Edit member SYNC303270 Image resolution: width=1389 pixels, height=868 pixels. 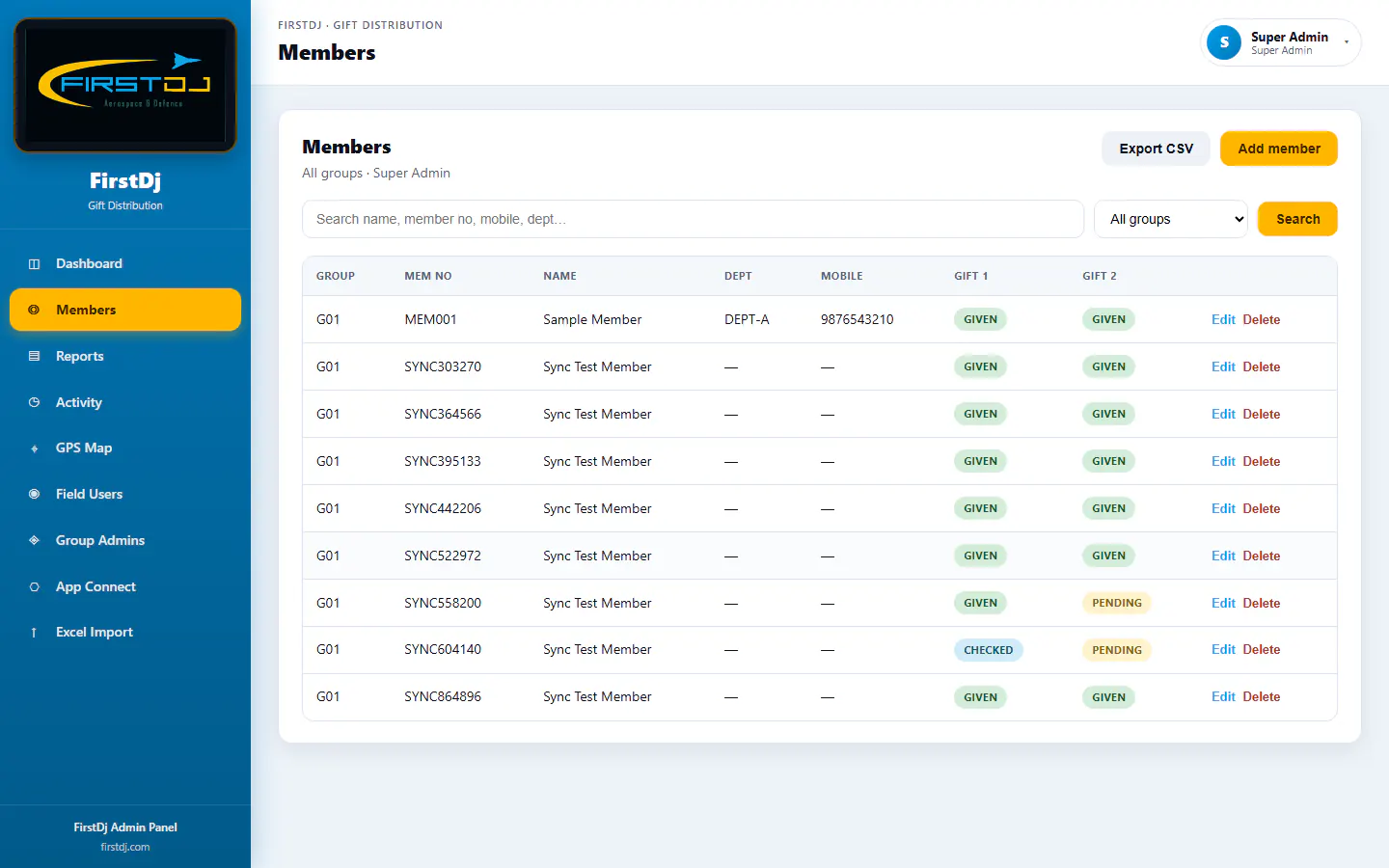pyautogui.click(x=1223, y=366)
